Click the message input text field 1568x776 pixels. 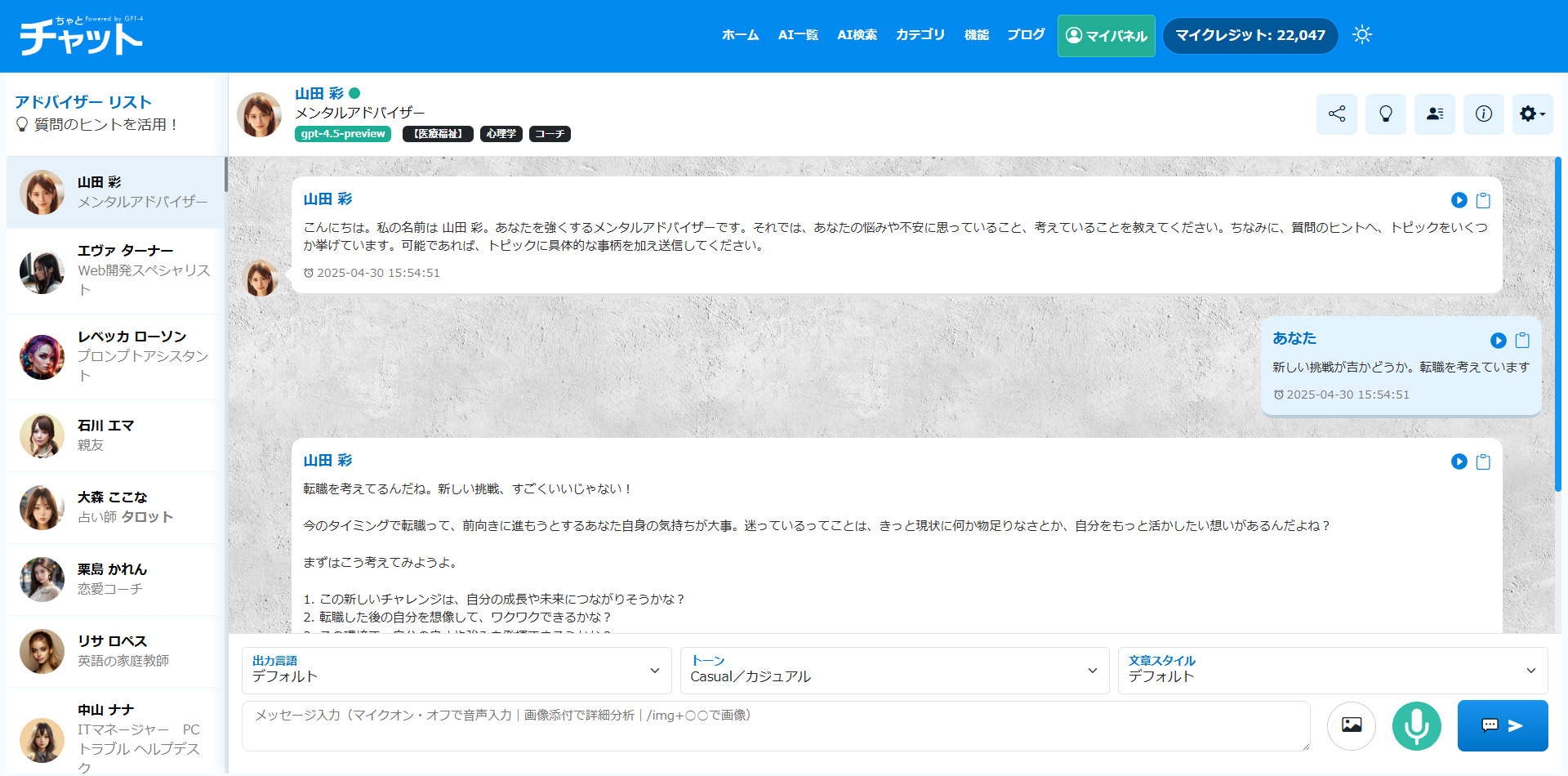tap(776, 725)
